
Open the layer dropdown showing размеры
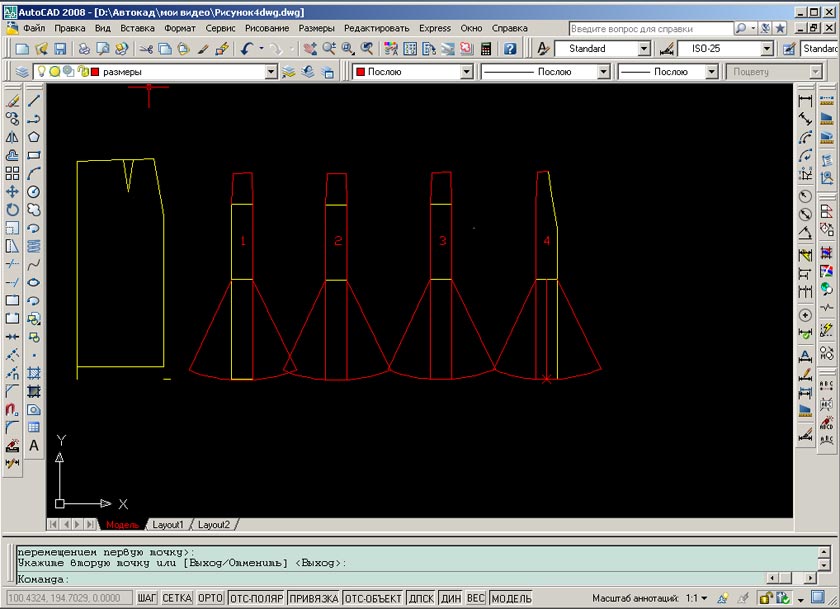point(271,72)
